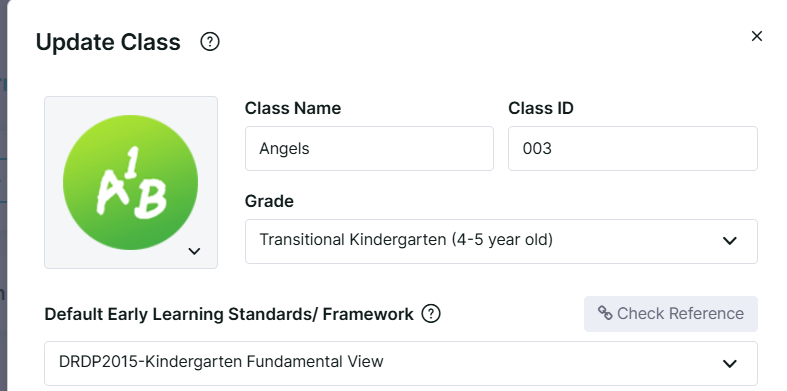This screenshot has height=391, width=787.
Task: Close the Update Class dialog
Action: point(756,36)
